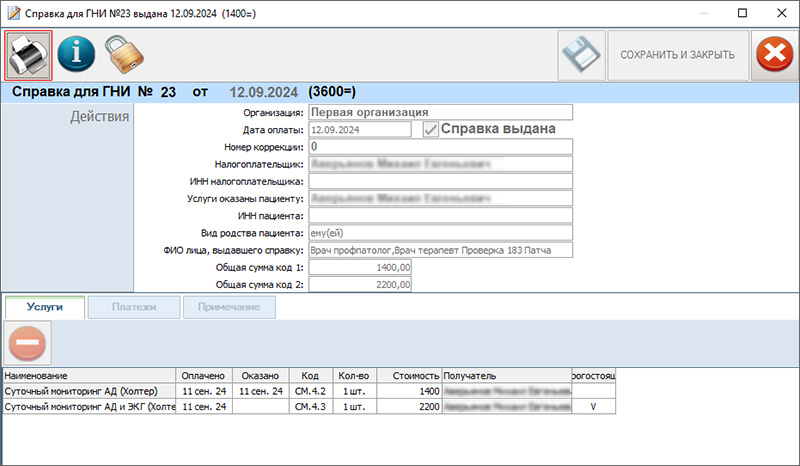Click the padlock icon in toolbar
The width and height of the screenshot is (800, 466).
[x=124, y=54]
